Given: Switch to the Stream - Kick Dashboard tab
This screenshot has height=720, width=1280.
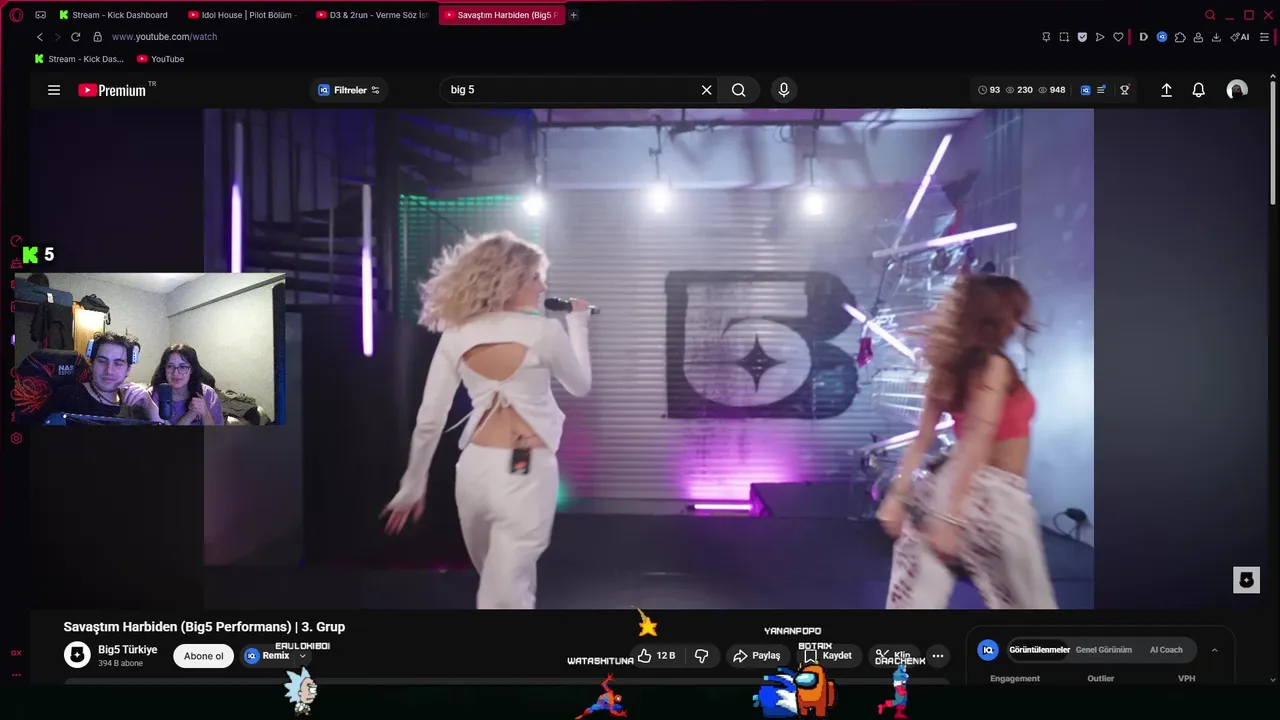Looking at the screenshot, I should tap(113, 15).
